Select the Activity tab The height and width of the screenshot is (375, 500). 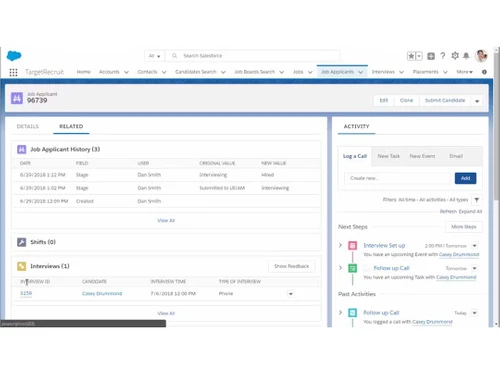point(356,126)
